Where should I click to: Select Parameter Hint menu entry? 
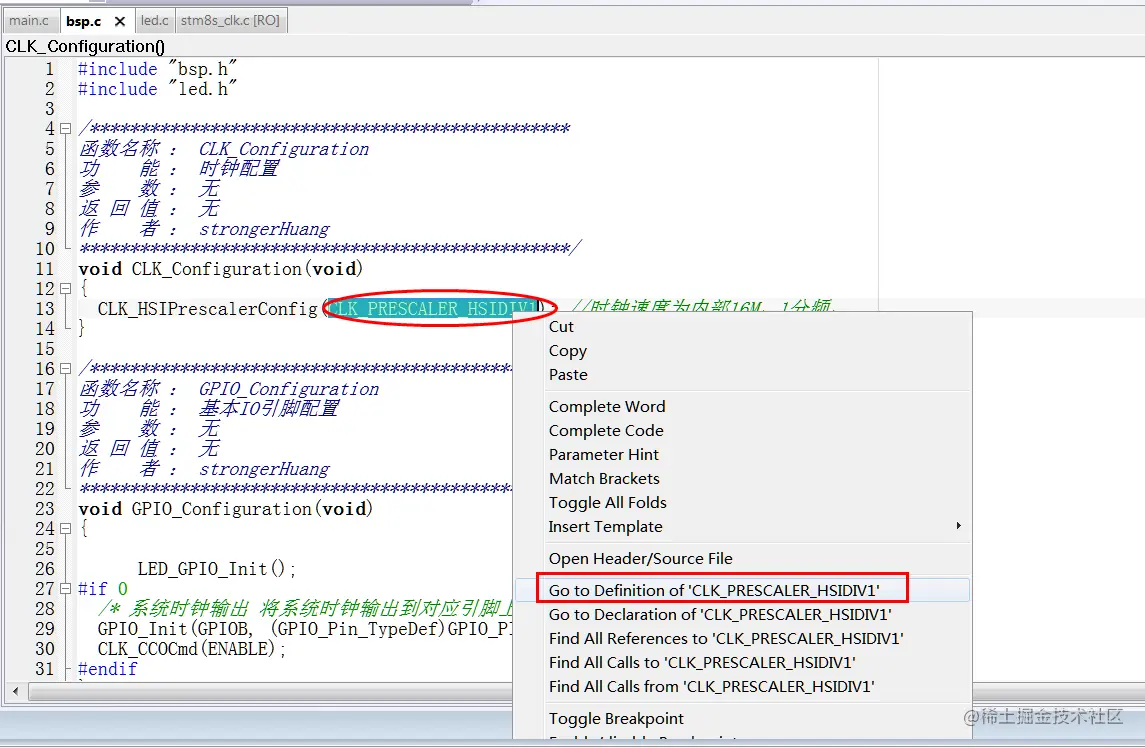point(743,454)
